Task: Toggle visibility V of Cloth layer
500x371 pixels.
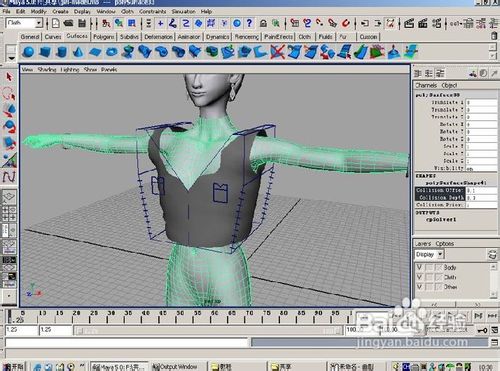Action: pos(419,277)
